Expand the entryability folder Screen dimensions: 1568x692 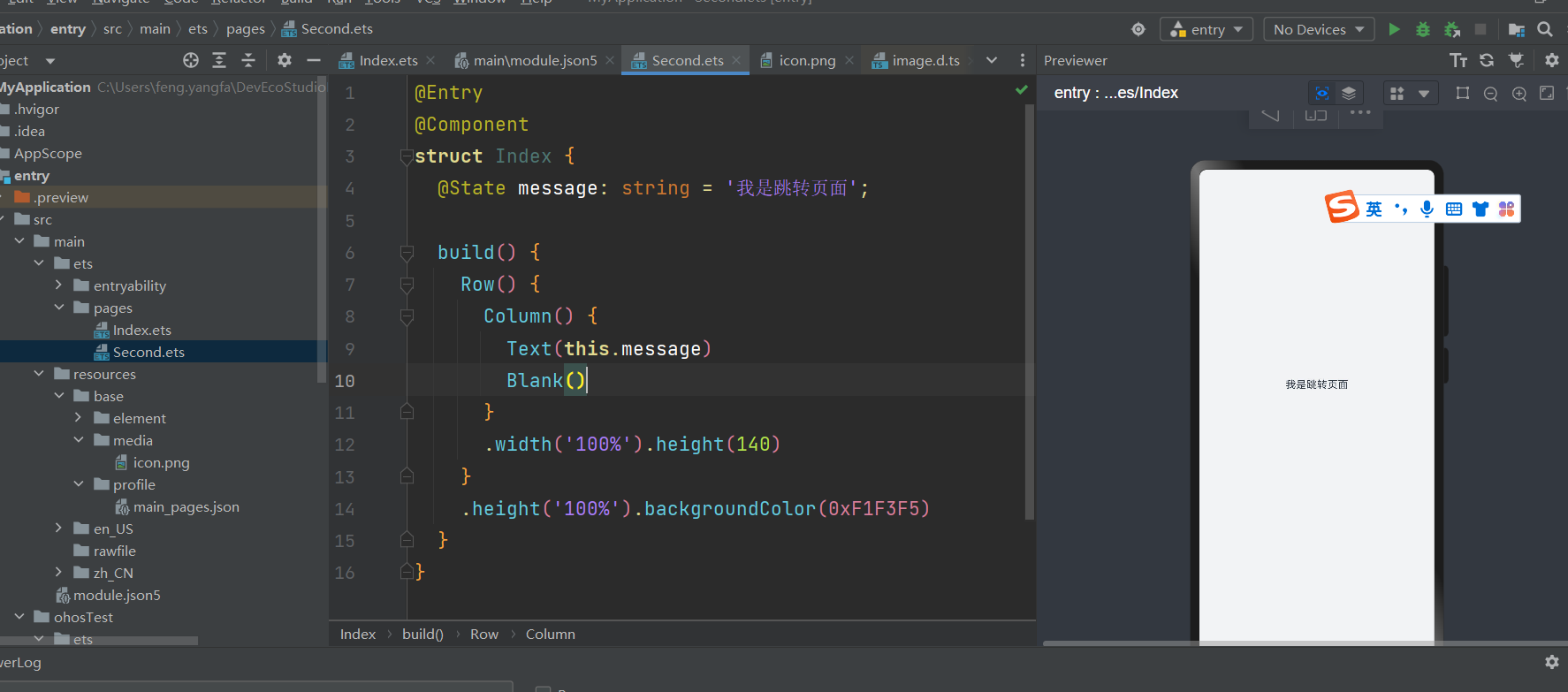pyautogui.click(x=58, y=285)
